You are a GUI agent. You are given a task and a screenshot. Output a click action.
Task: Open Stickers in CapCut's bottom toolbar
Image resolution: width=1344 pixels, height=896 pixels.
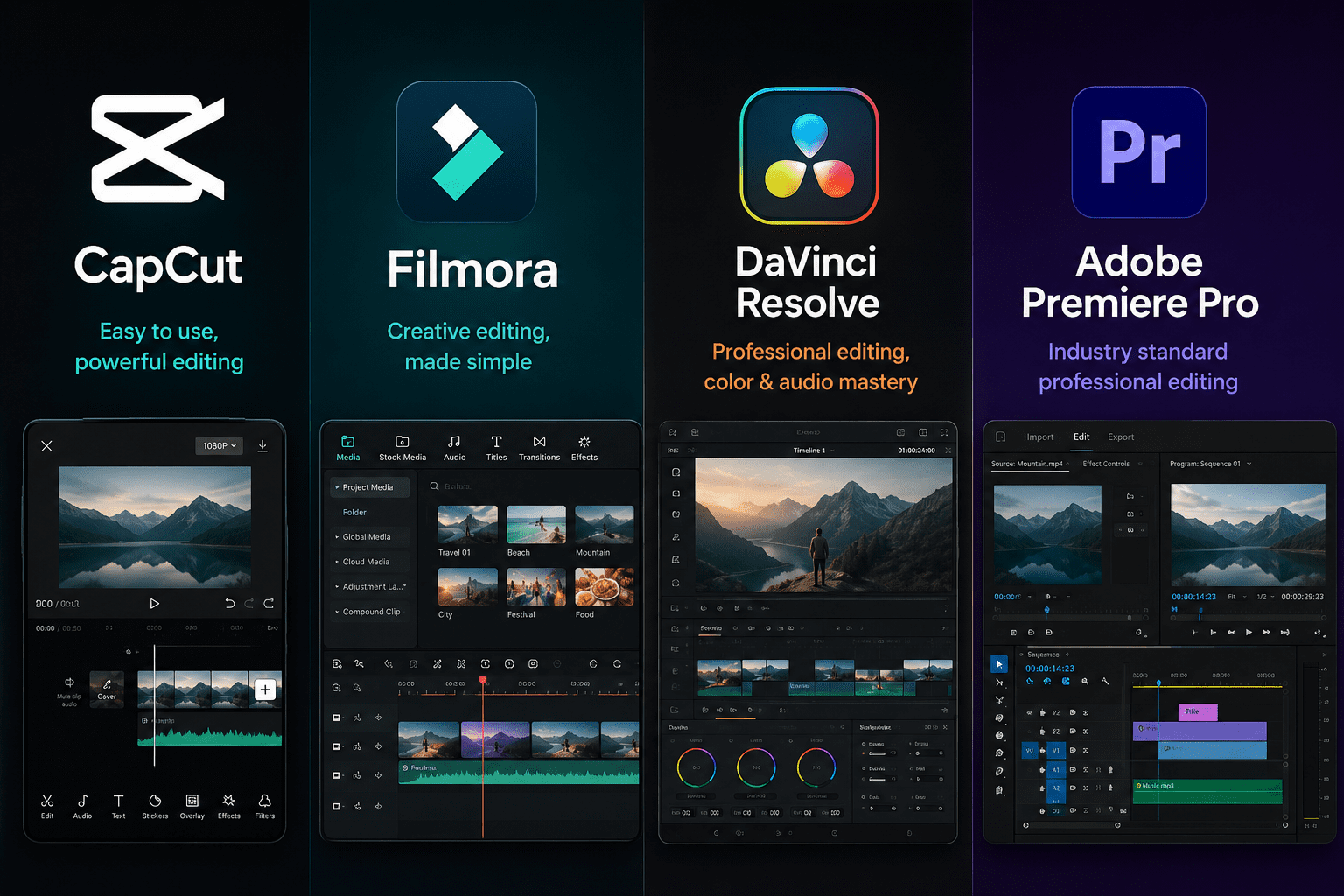pos(155,806)
